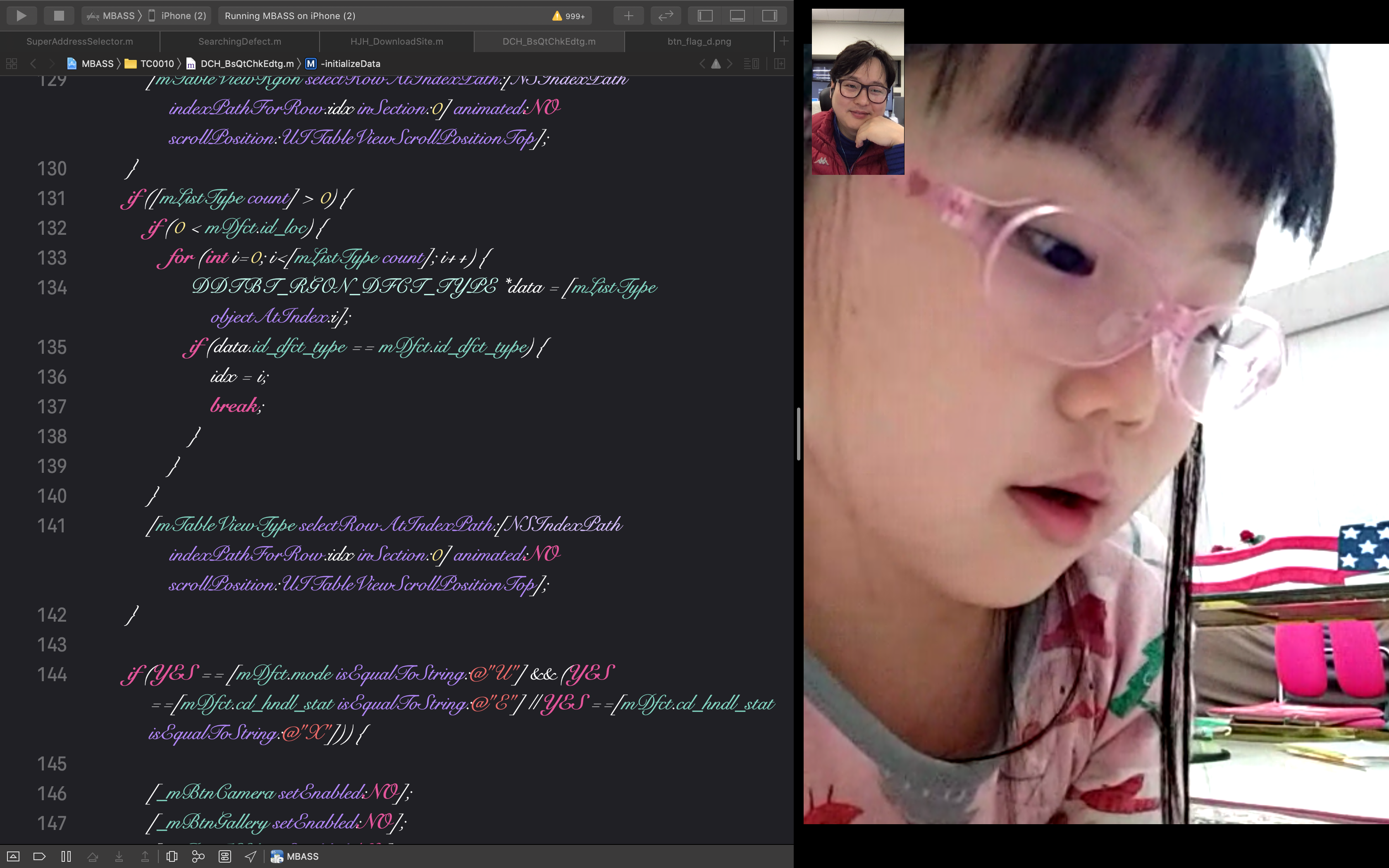
Task: Hide the debug area toggle
Action: pyautogui.click(x=13, y=856)
